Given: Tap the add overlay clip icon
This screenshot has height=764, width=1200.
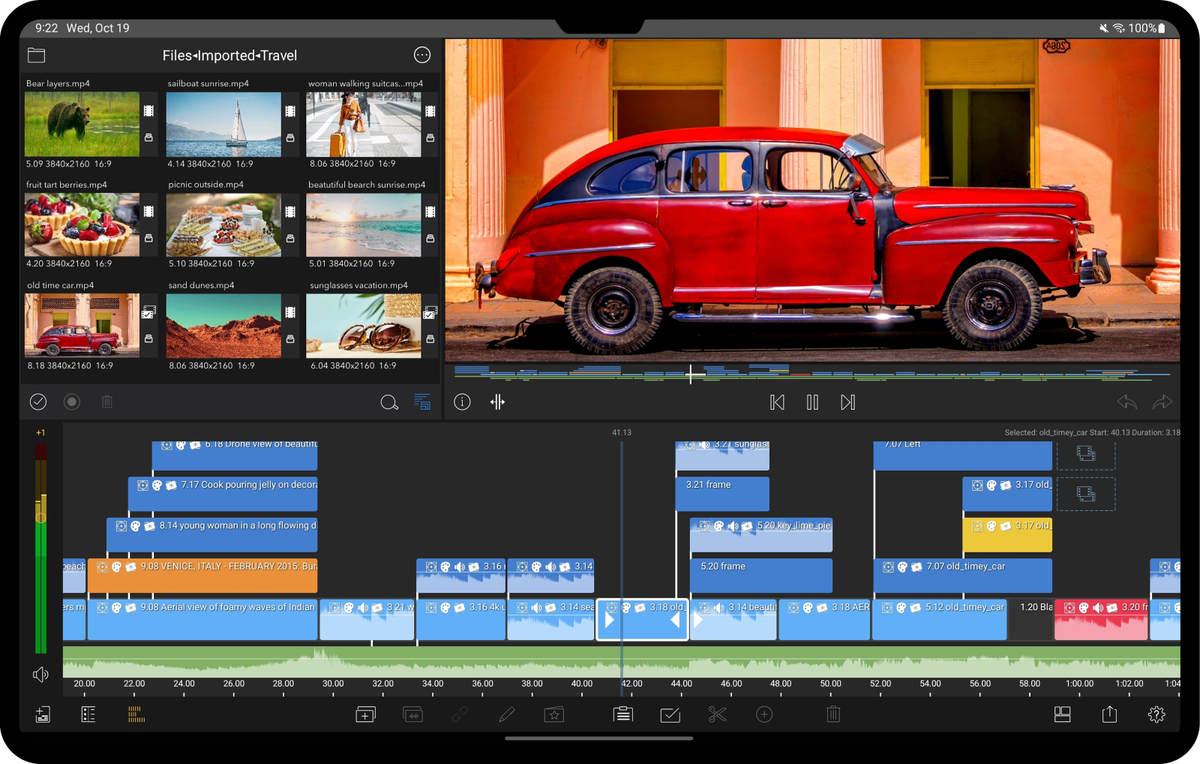Looking at the screenshot, I should 366,714.
